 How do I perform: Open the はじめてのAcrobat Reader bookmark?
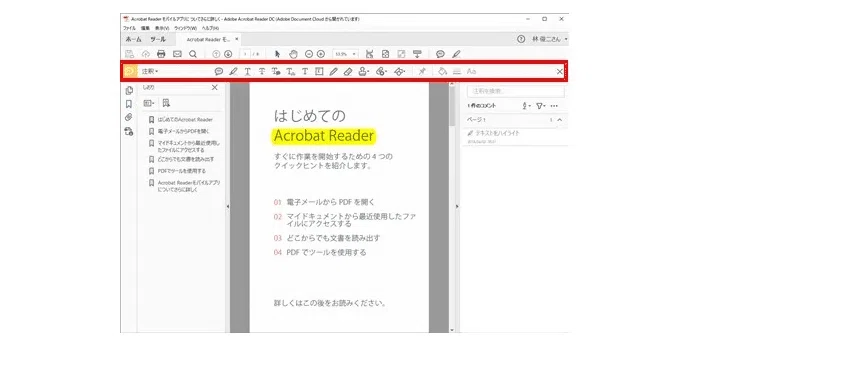tap(185, 119)
